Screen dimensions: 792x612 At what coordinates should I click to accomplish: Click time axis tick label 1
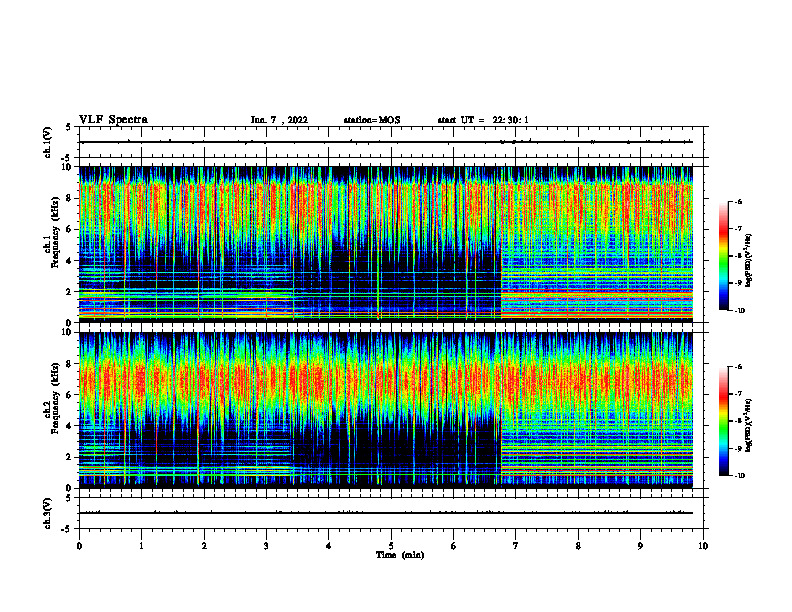[x=141, y=546]
